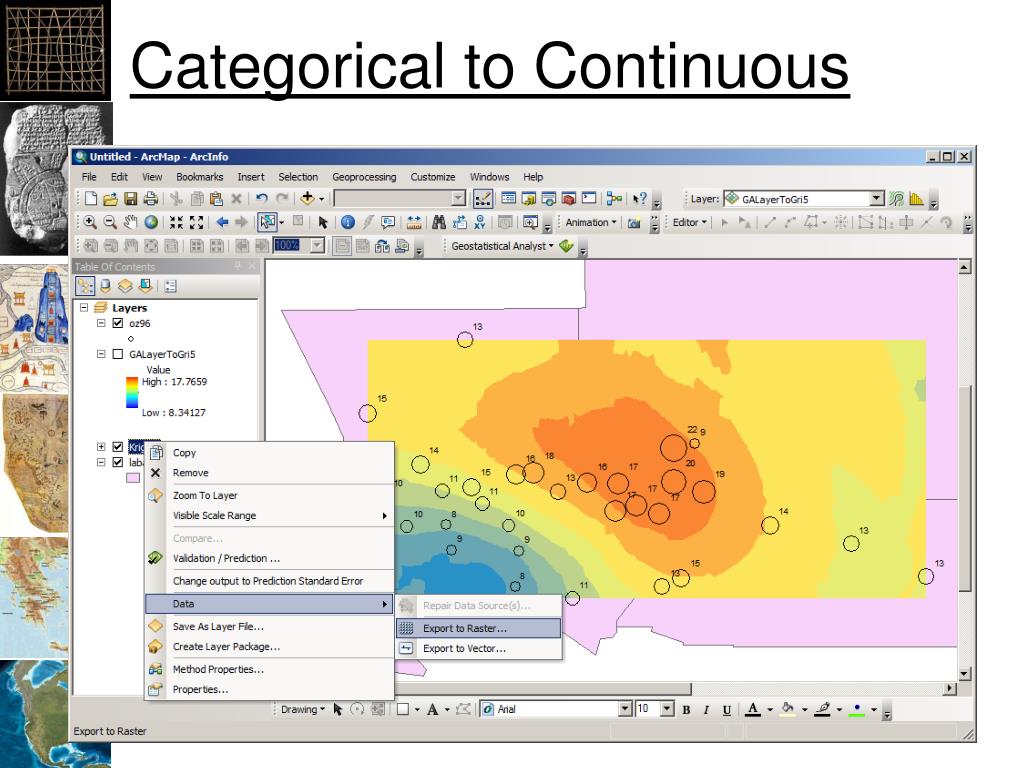Open the font size 10 dropdown

(667, 709)
